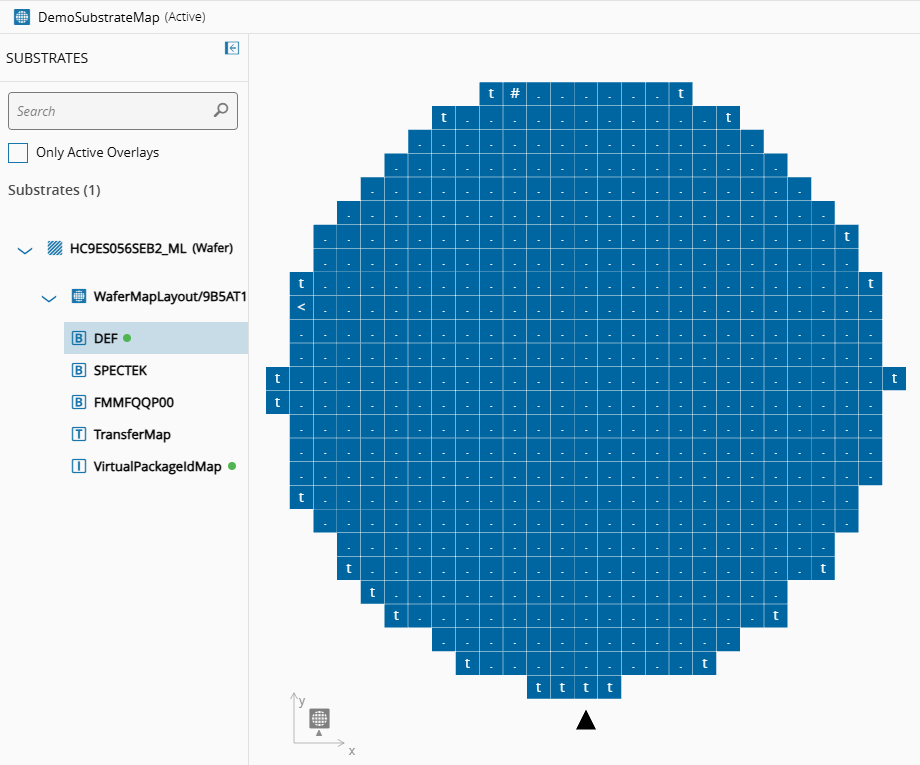Click the SUBSTRATES panel title
The width and height of the screenshot is (920, 765).
47,58
